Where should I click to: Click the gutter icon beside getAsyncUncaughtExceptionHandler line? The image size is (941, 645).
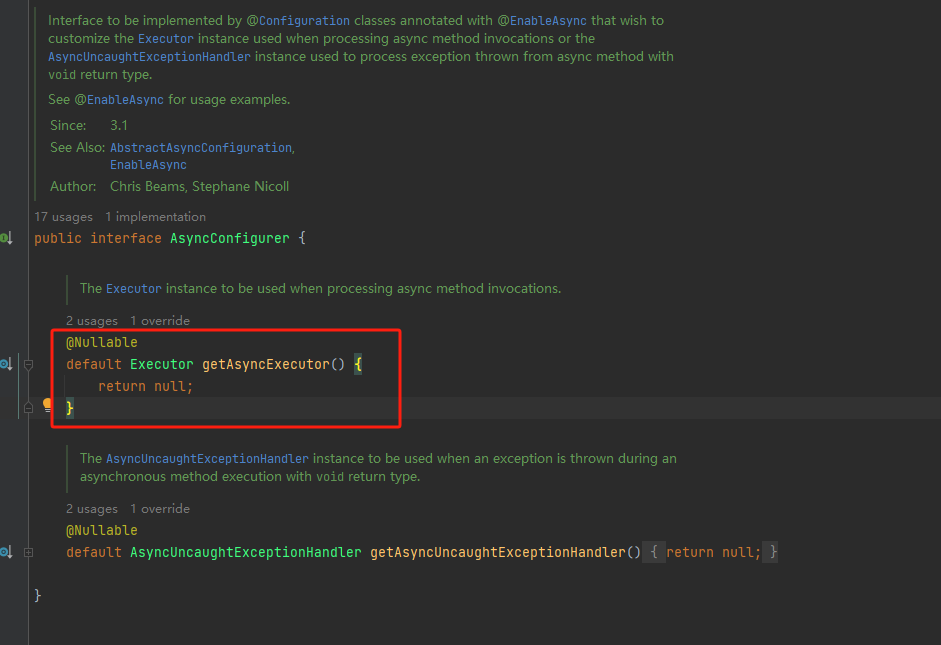click(x=4, y=551)
